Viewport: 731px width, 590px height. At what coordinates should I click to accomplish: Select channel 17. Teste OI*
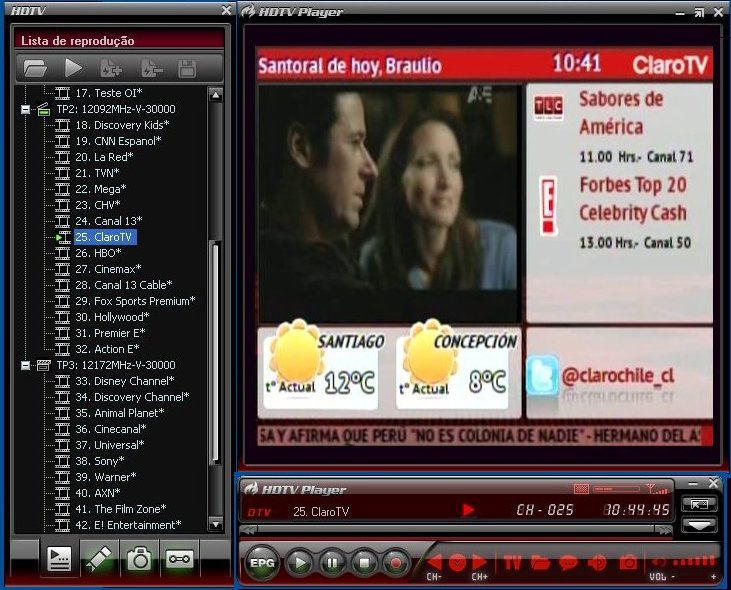tap(108, 93)
